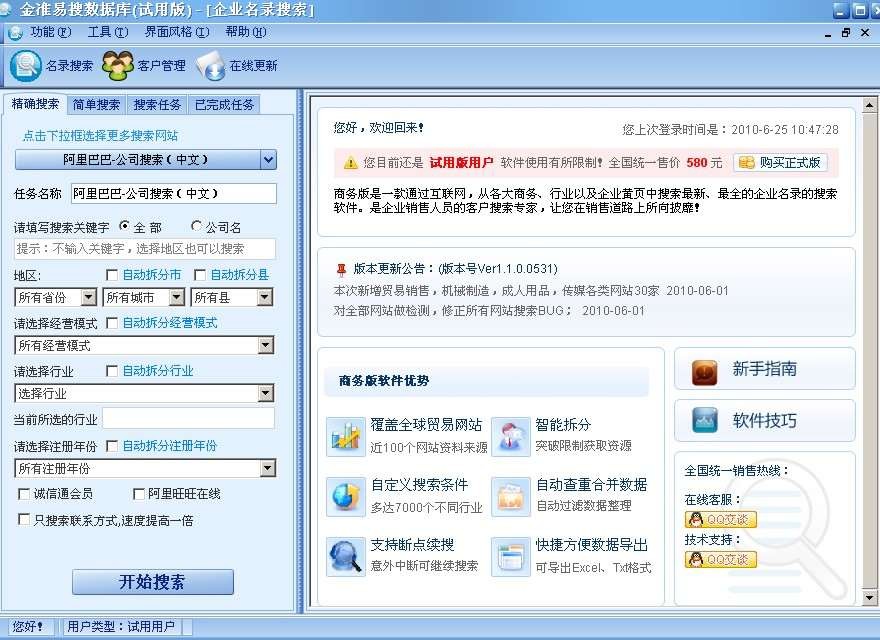Click 用户类型：试用用户 status entry
880x640 pixels.
tap(121, 627)
